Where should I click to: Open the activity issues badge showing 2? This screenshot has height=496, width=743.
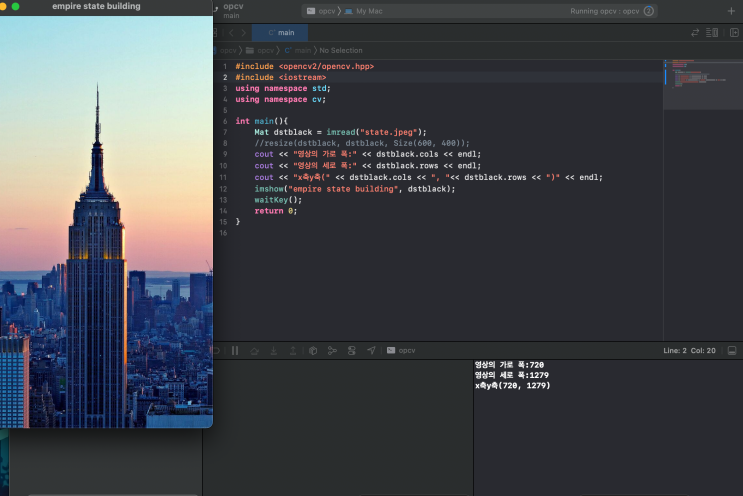(649, 11)
